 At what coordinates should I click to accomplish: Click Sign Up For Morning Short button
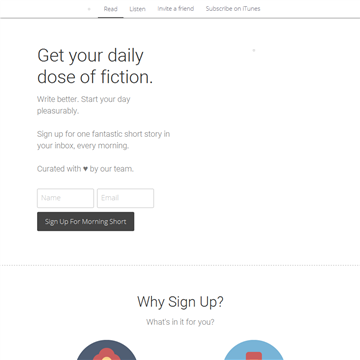[x=86, y=221]
